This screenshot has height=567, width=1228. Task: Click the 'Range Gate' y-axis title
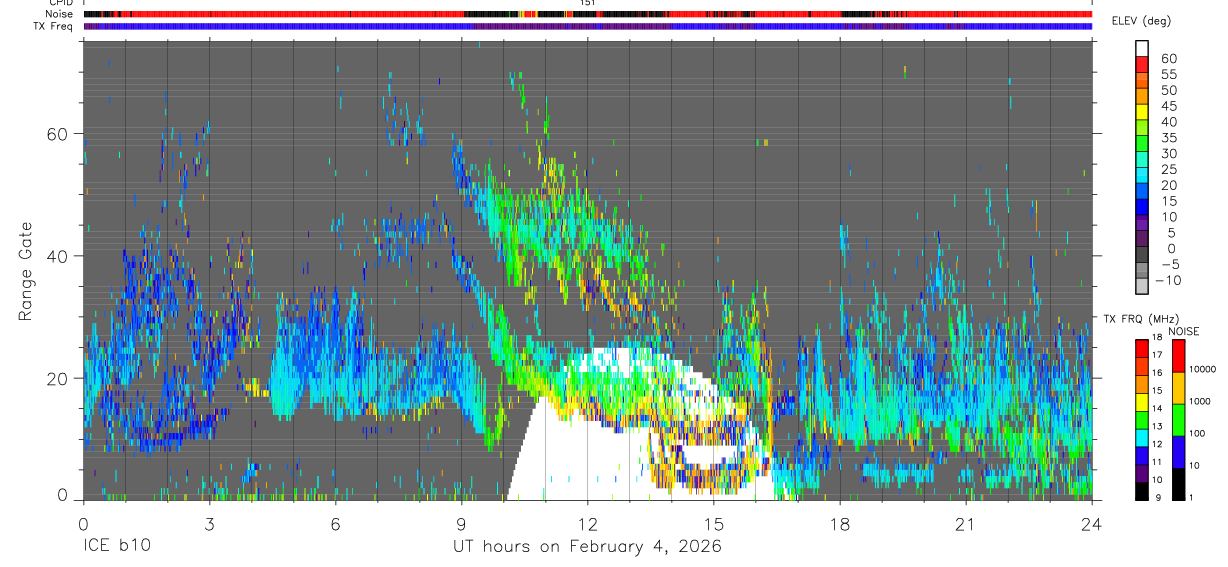(x=28, y=271)
